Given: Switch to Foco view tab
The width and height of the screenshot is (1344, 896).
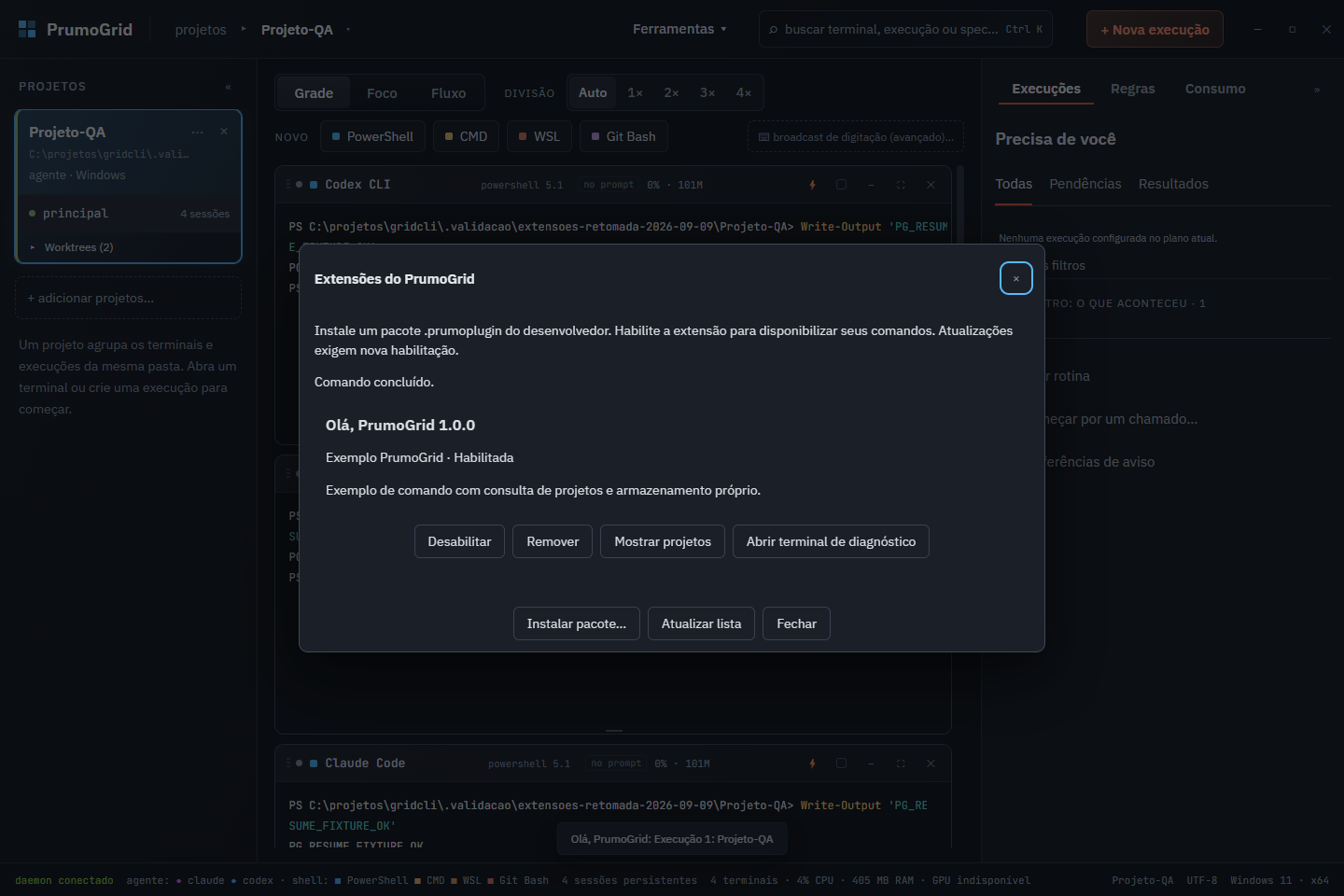Looking at the screenshot, I should tap(382, 93).
